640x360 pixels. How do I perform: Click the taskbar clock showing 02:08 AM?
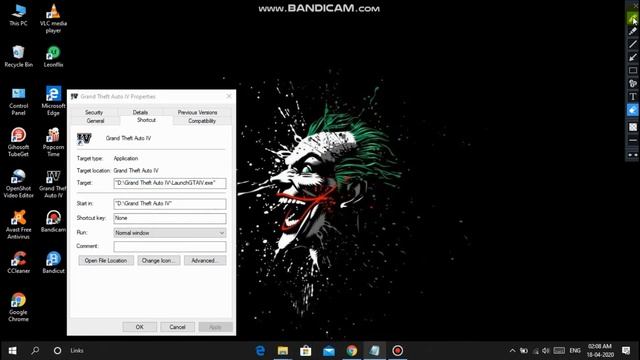pyautogui.click(x=600, y=351)
